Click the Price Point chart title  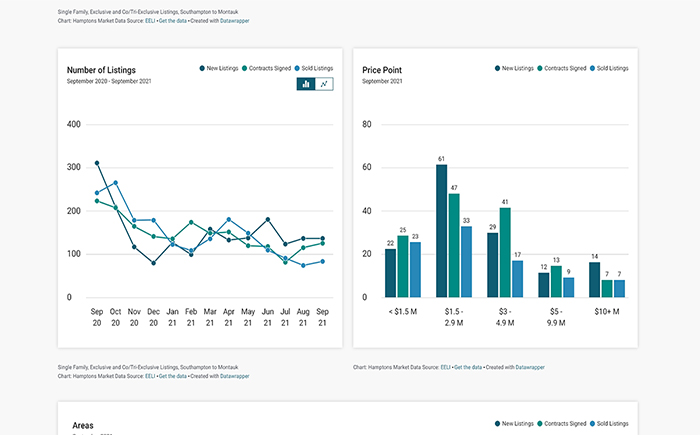click(x=382, y=70)
